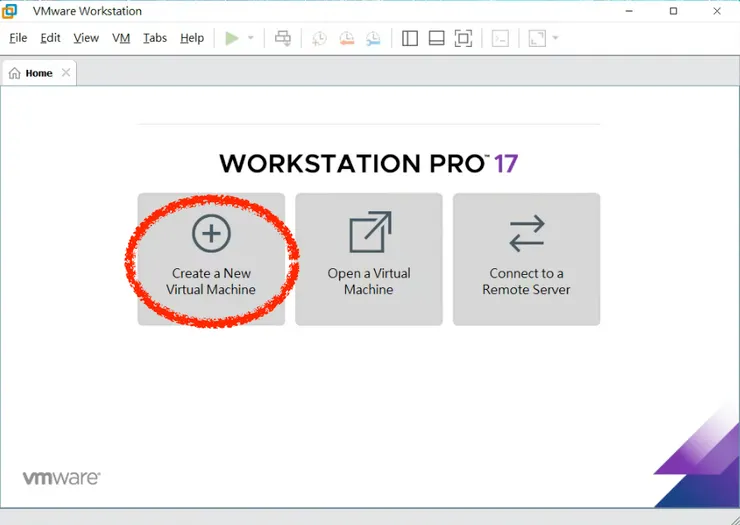
Task: Open the Tabs menu
Action: 155,38
